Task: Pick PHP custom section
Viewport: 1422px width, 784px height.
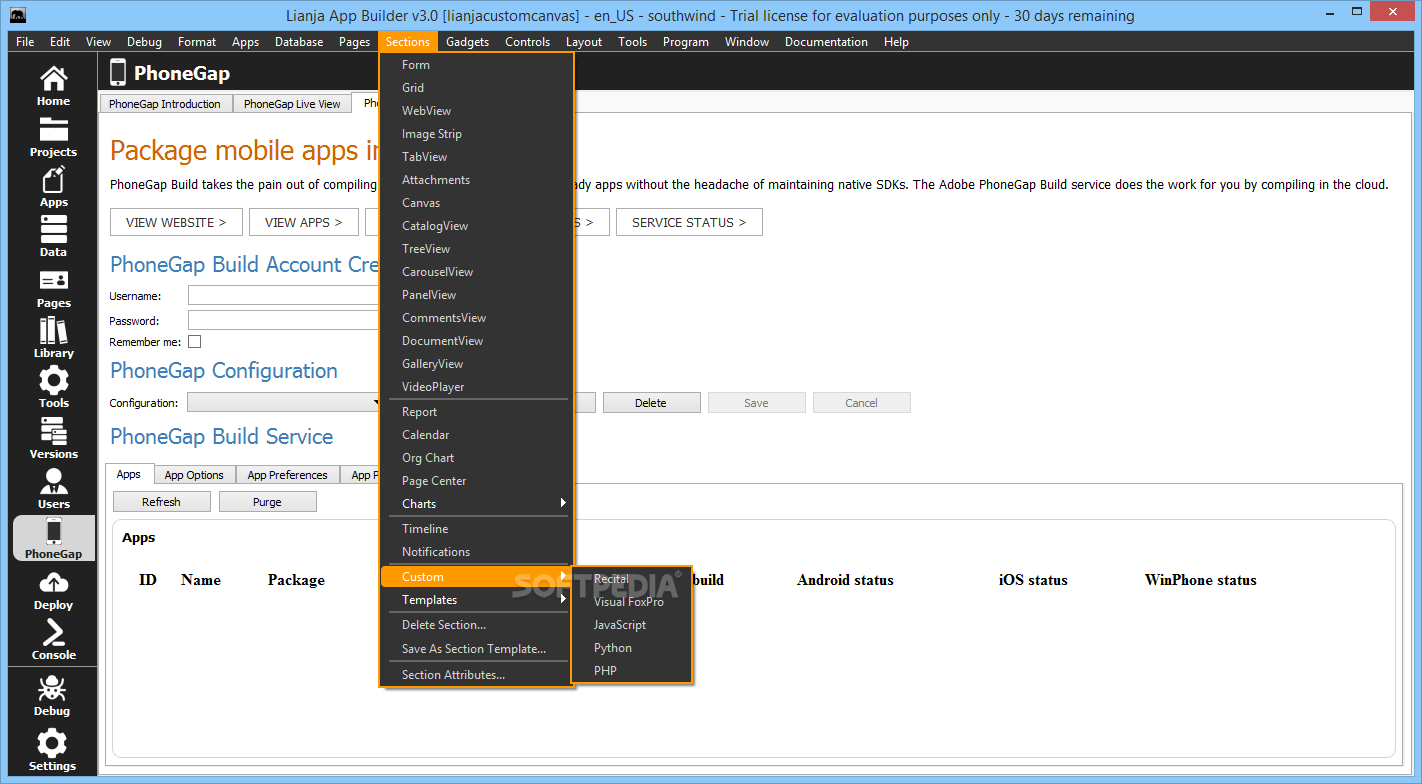Action: click(x=631, y=671)
